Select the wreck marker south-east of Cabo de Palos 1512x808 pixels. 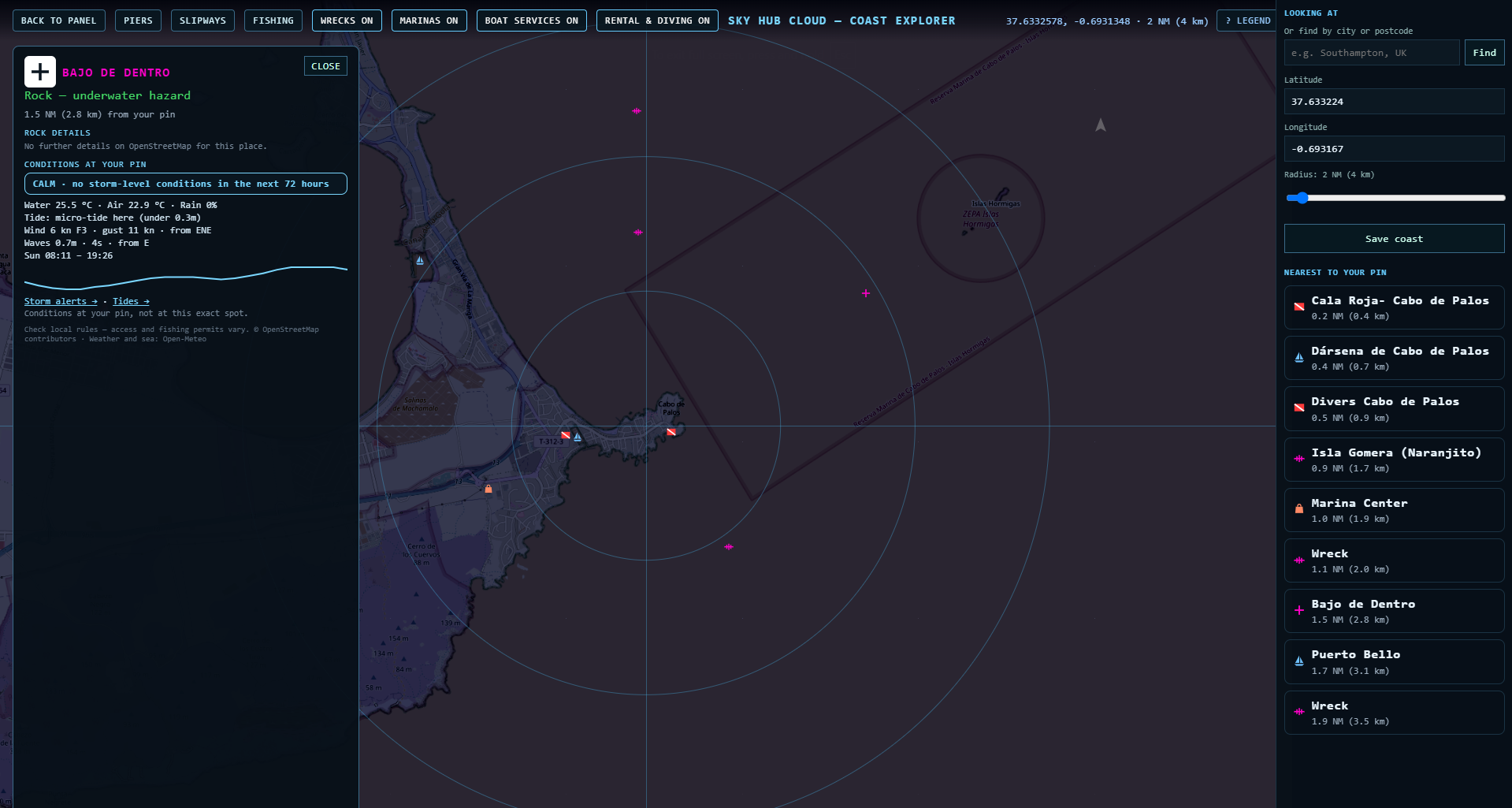coord(729,546)
